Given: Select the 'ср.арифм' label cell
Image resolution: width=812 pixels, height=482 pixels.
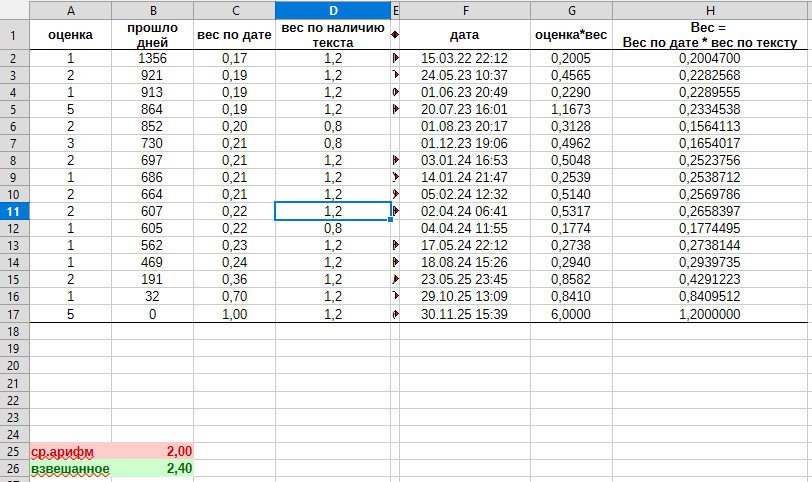Looking at the screenshot, I should 70,451.
